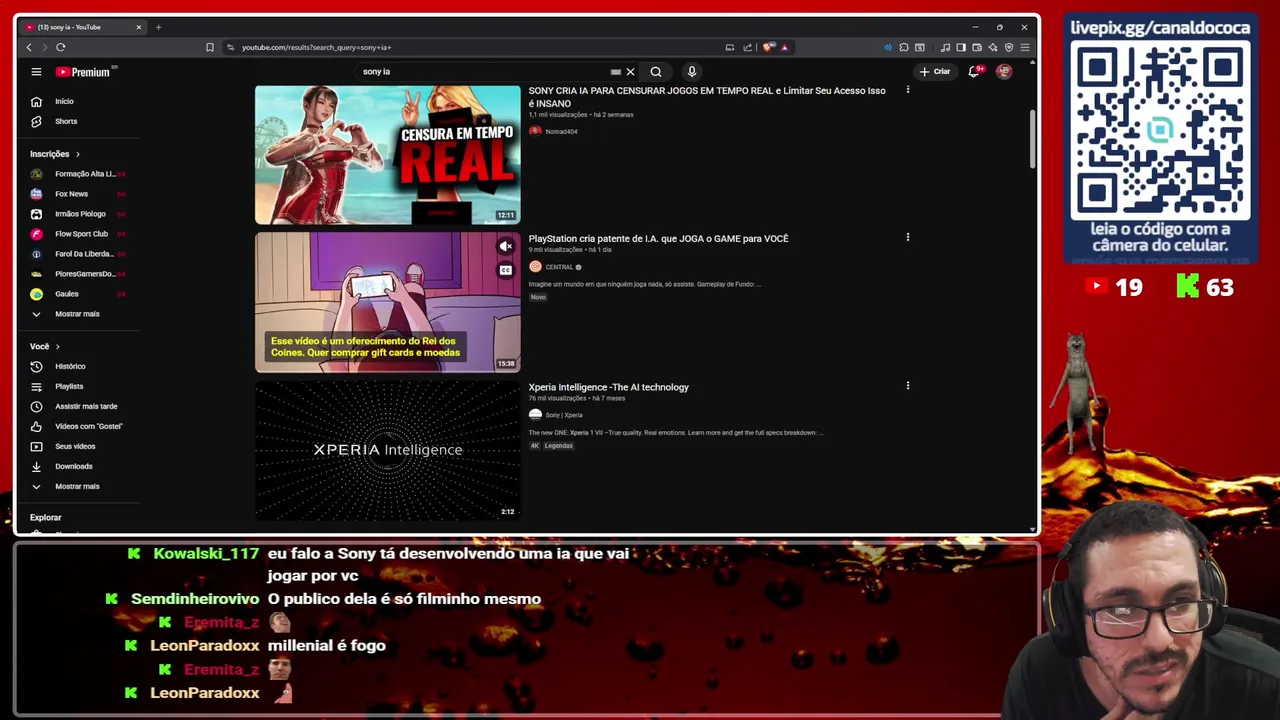Click the Nomad404 channel name

tap(561, 132)
